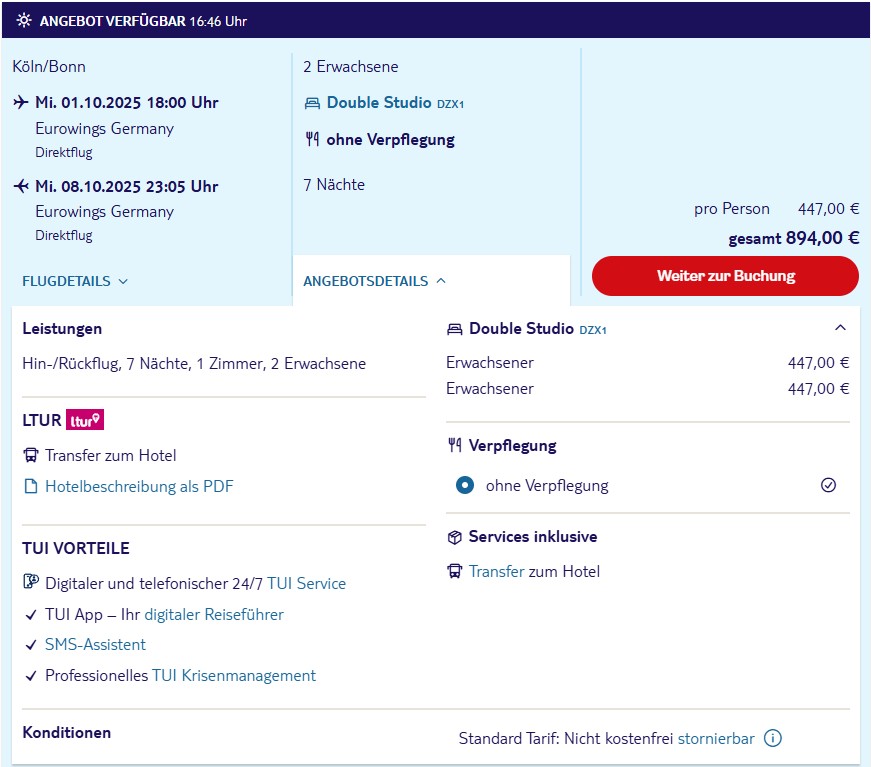The height and width of the screenshot is (767, 871).
Task: Select the ohne Verpflegung radio button
Action: 465,485
